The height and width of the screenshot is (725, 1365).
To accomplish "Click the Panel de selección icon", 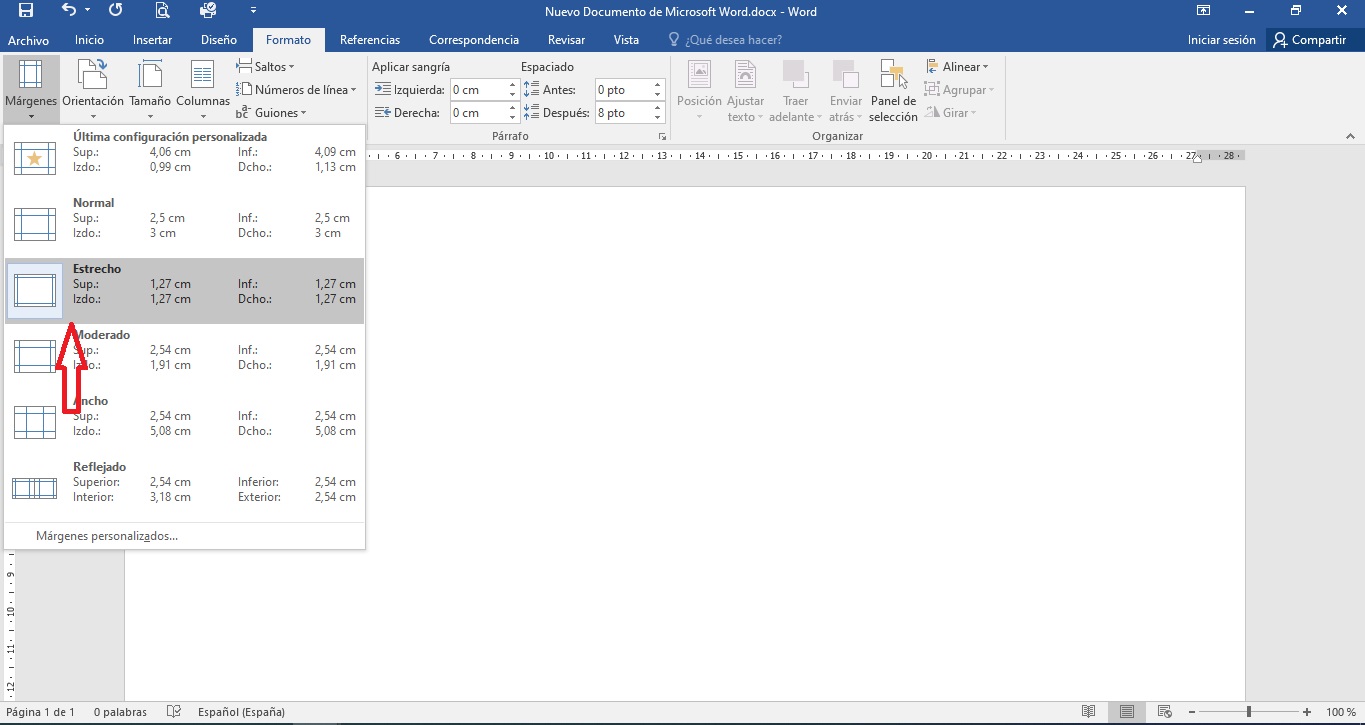I will tap(893, 88).
